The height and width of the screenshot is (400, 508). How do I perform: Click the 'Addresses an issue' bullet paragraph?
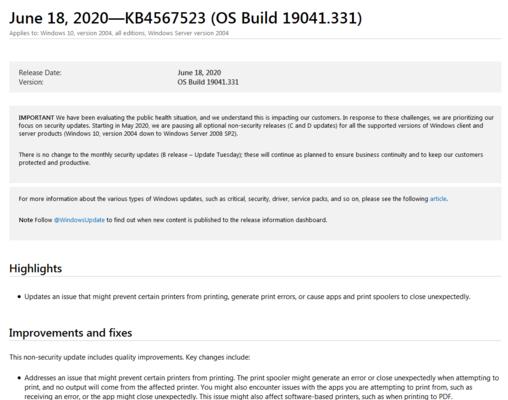click(x=262, y=387)
